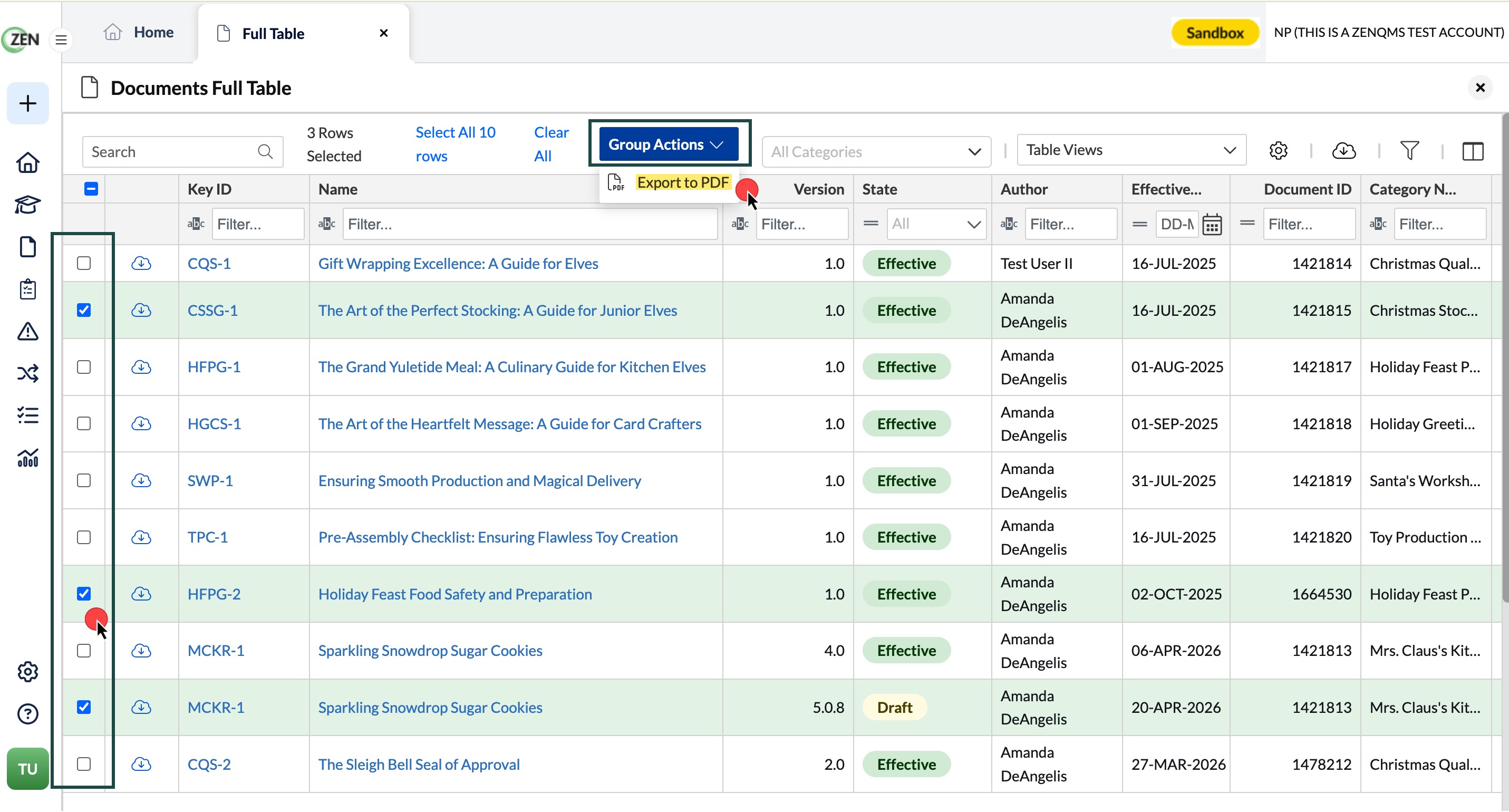Image resolution: width=1509 pixels, height=812 pixels.
Task: Sort by the State column header
Action: click(x=879, y=189)
